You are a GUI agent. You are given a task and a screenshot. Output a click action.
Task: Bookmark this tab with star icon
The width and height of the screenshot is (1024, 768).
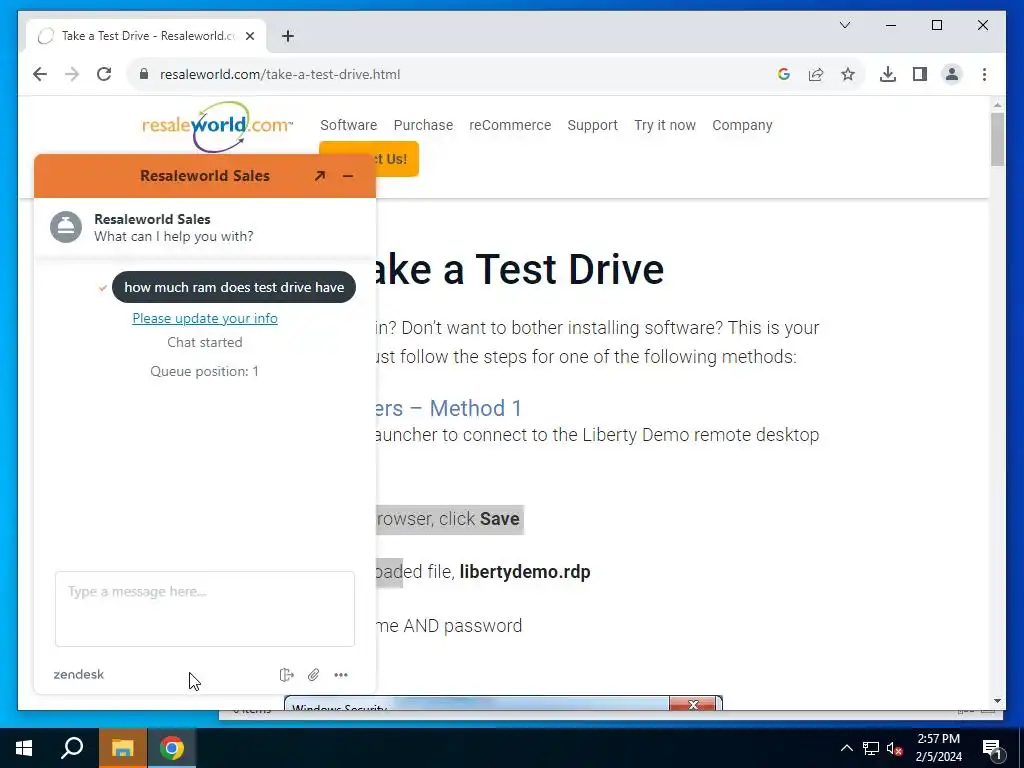(x=848, y=74)
